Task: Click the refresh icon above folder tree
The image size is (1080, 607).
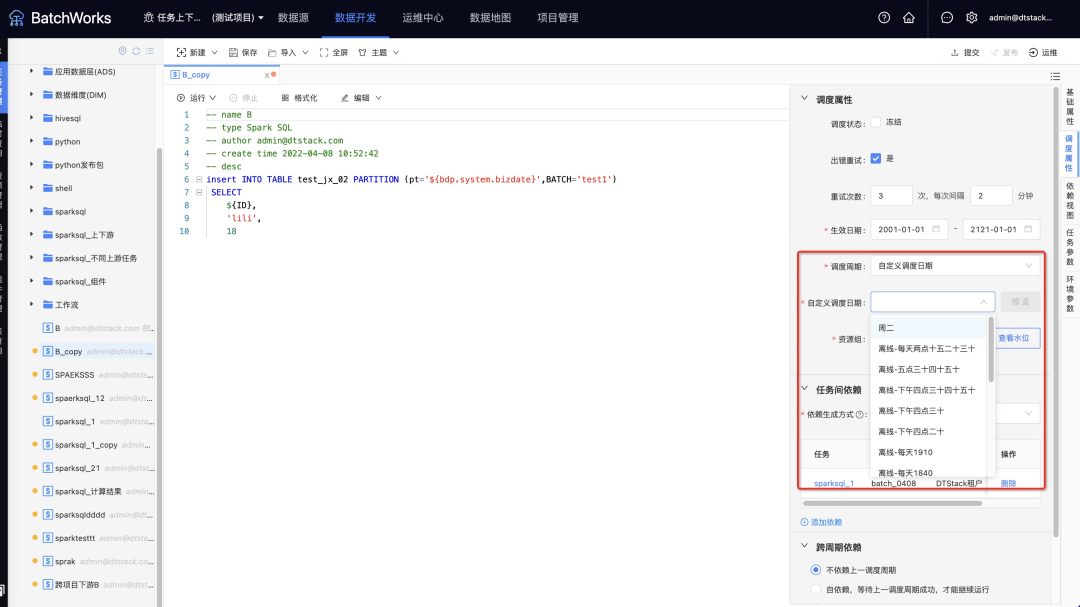Action: [x=136, y=51]
